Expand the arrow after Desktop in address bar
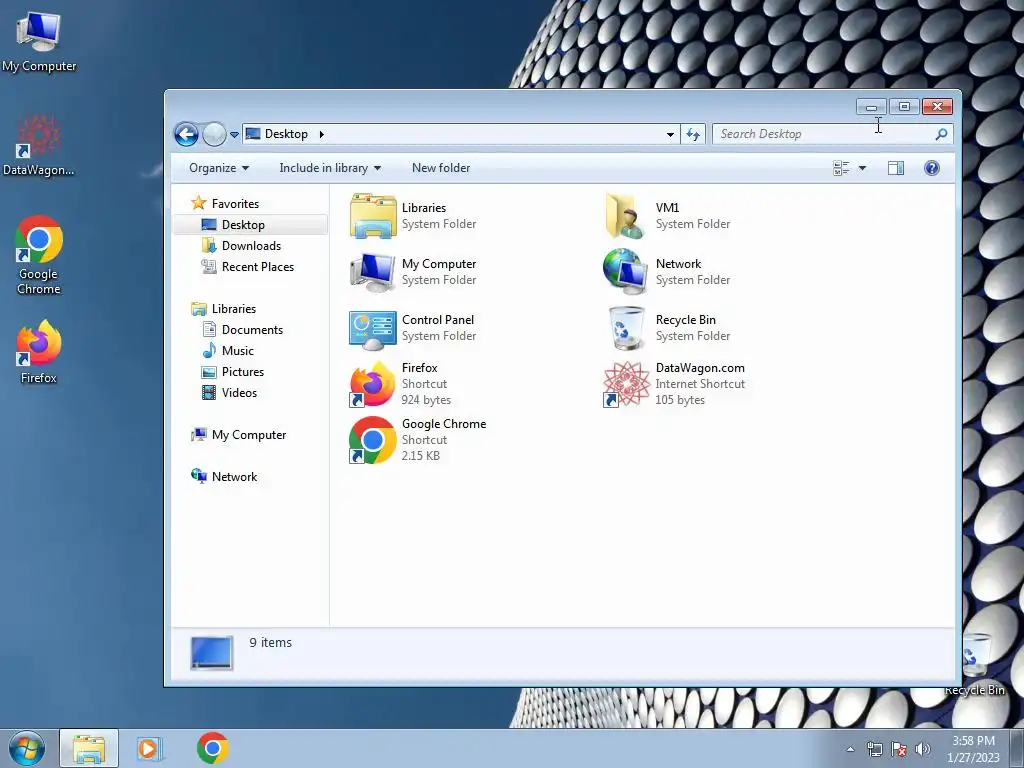Viewport: 1024px width, 768px height. (x=321, y=134)
